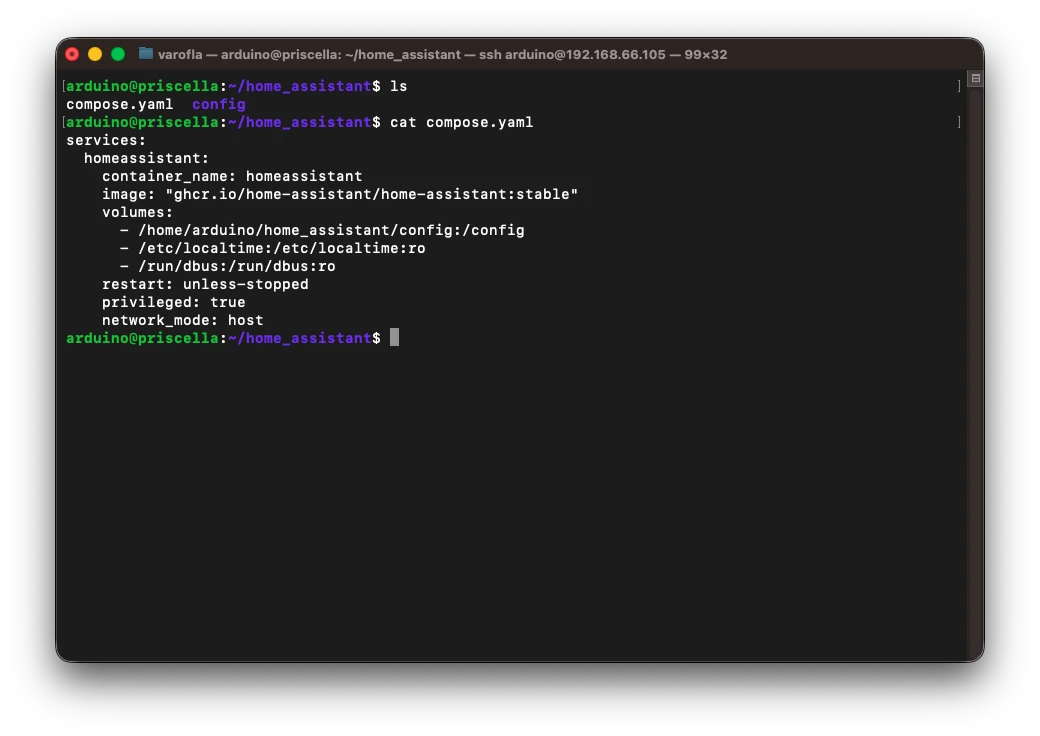The height and width of the screenshot is (736, 1040).
Task: Click the folder proxy icon in title bar
Action: [x=146, y=54]
